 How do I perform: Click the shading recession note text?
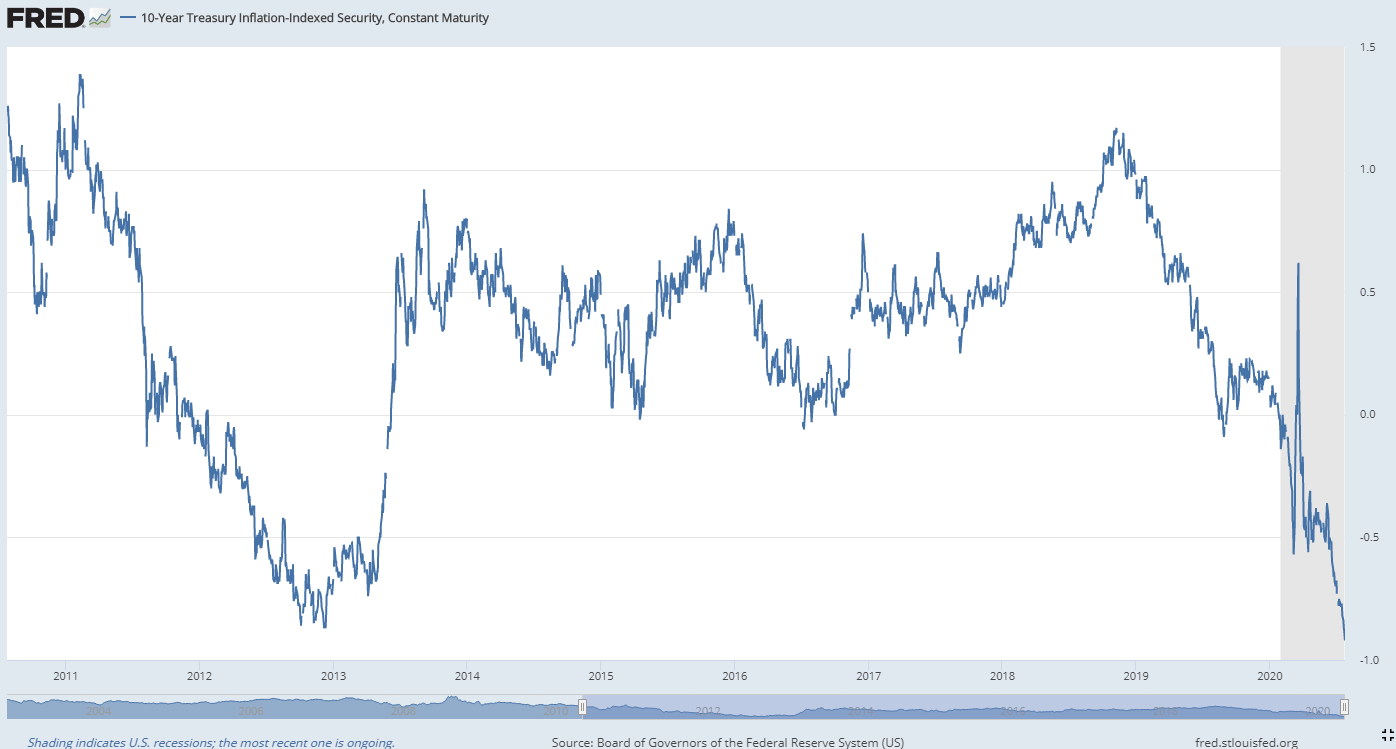pyautogui.click(x=211, y=742)
